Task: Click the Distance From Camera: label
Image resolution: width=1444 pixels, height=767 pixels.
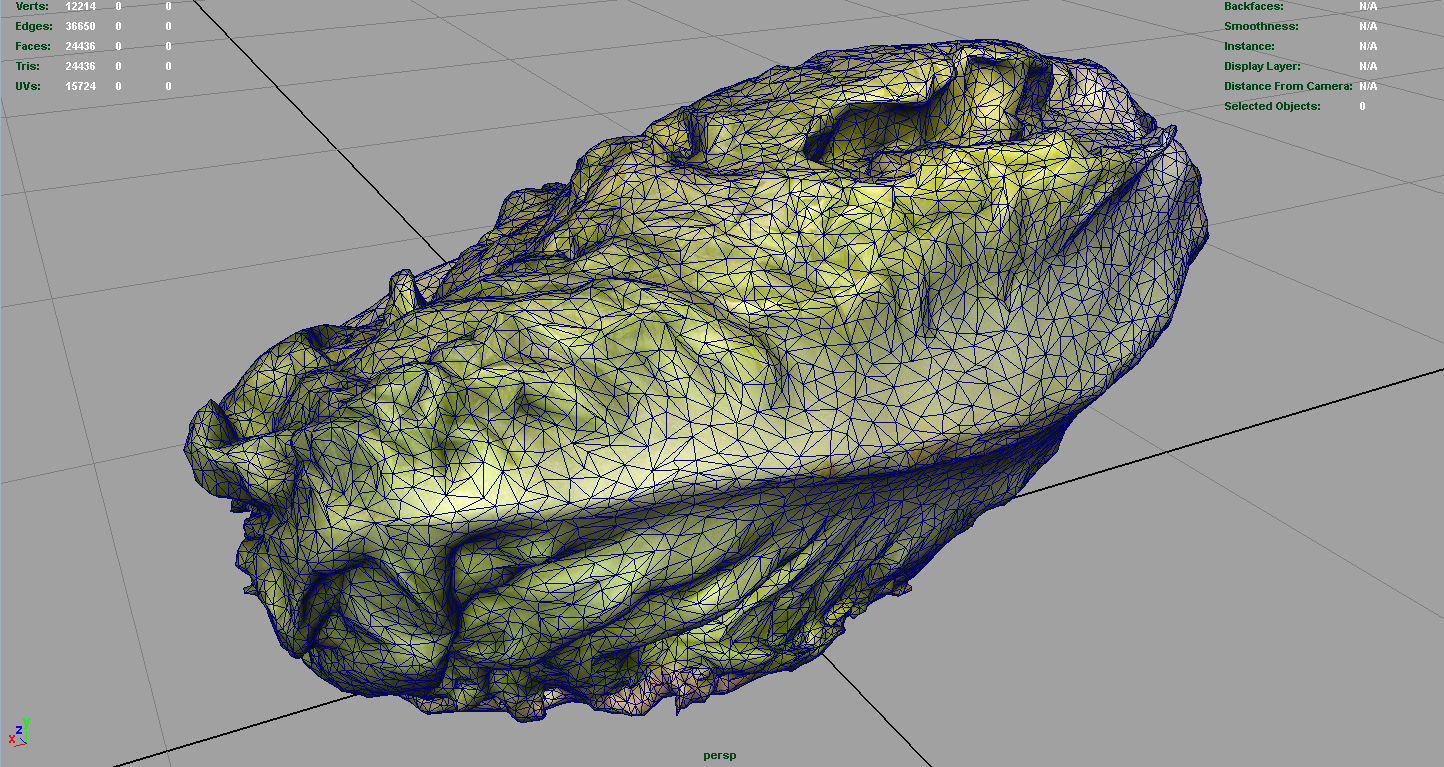Action: 1288,86
